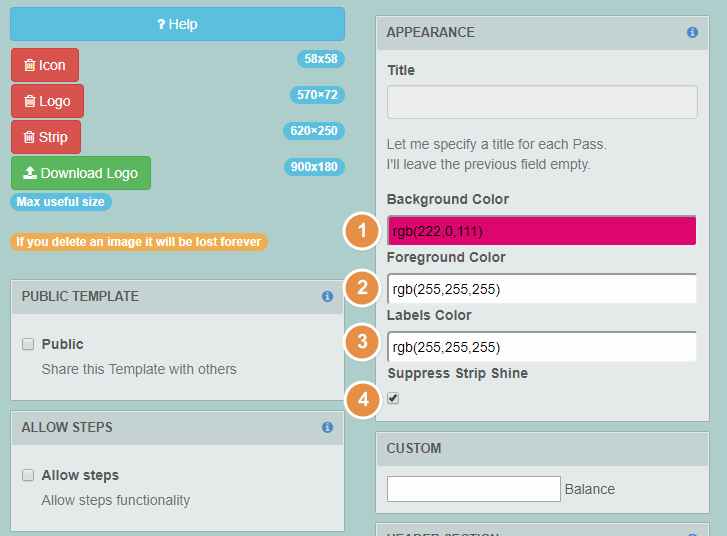Open the Help panel
This screenshot has width=727, height=536.
tap(177, 24)
